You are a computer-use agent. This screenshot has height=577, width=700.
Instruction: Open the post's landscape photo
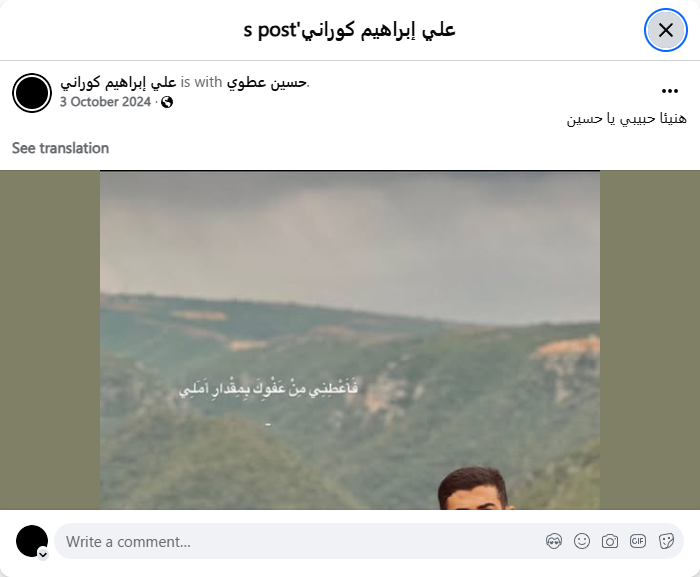350,340
